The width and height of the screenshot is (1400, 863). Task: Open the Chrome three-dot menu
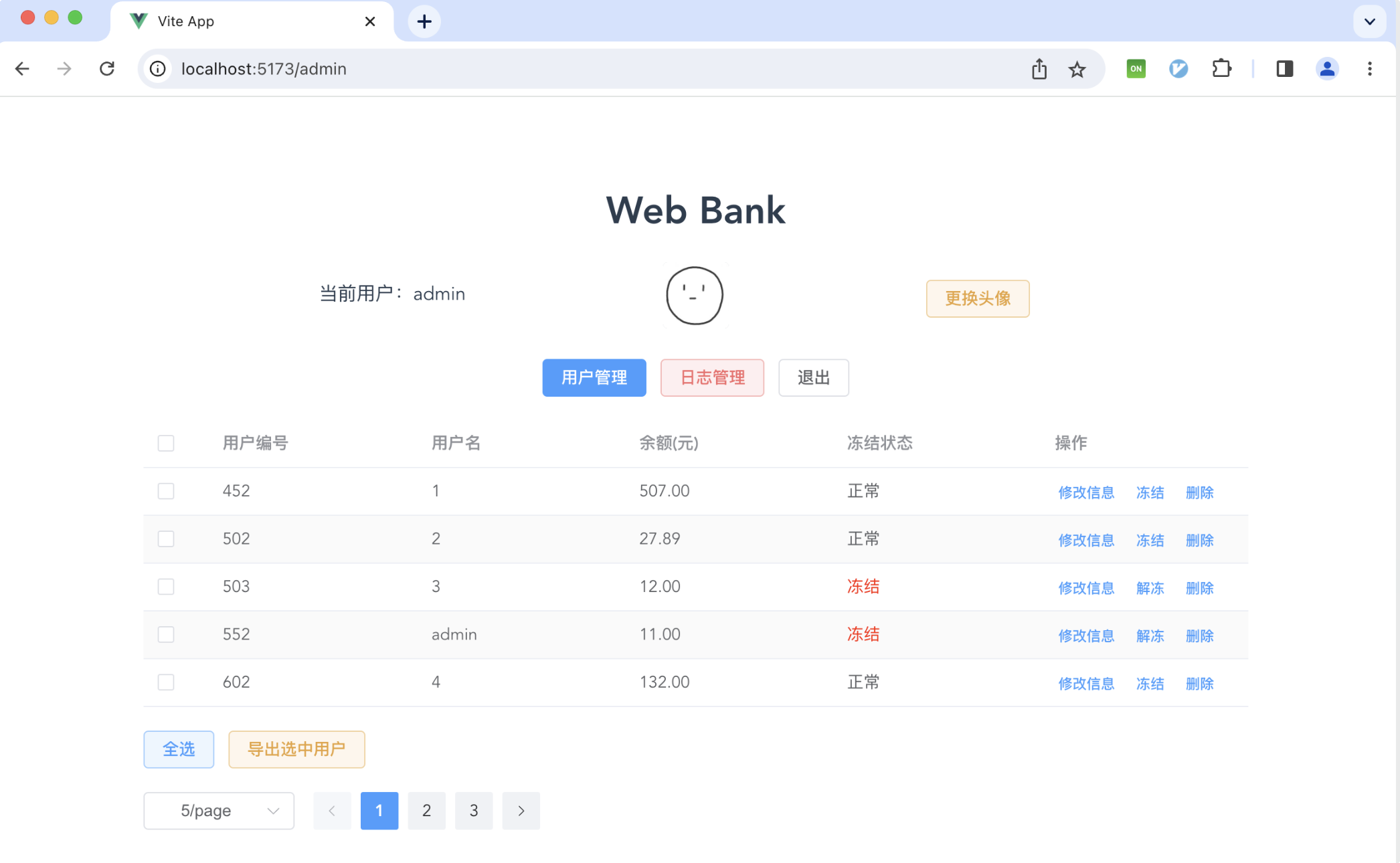tap(1369, 69)
